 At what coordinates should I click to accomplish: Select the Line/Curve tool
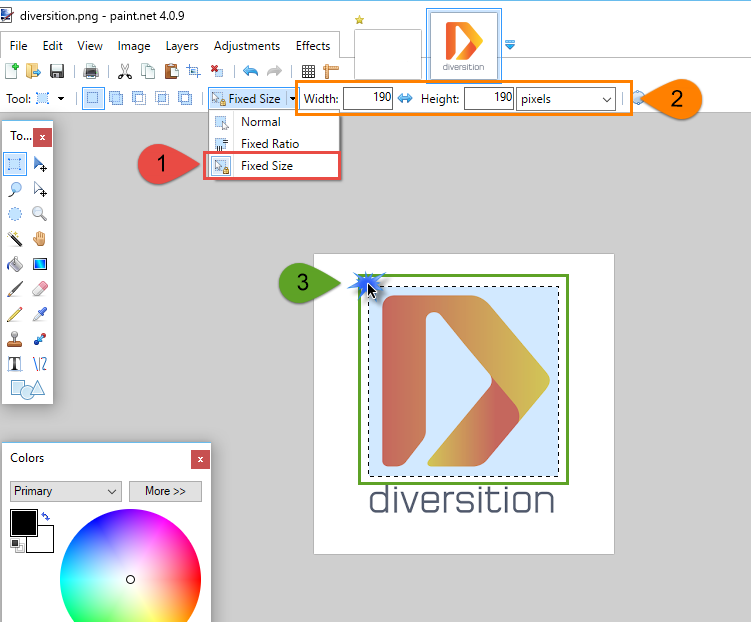[x=40, y=364]
